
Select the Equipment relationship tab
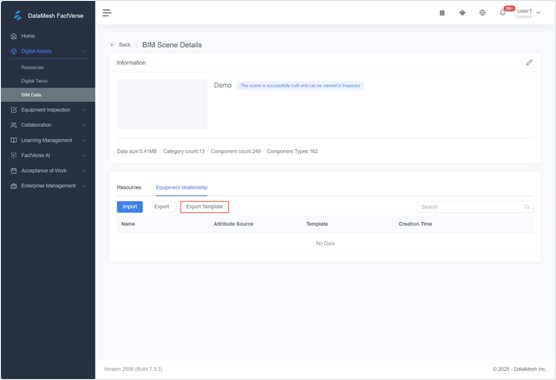[182, 188]
